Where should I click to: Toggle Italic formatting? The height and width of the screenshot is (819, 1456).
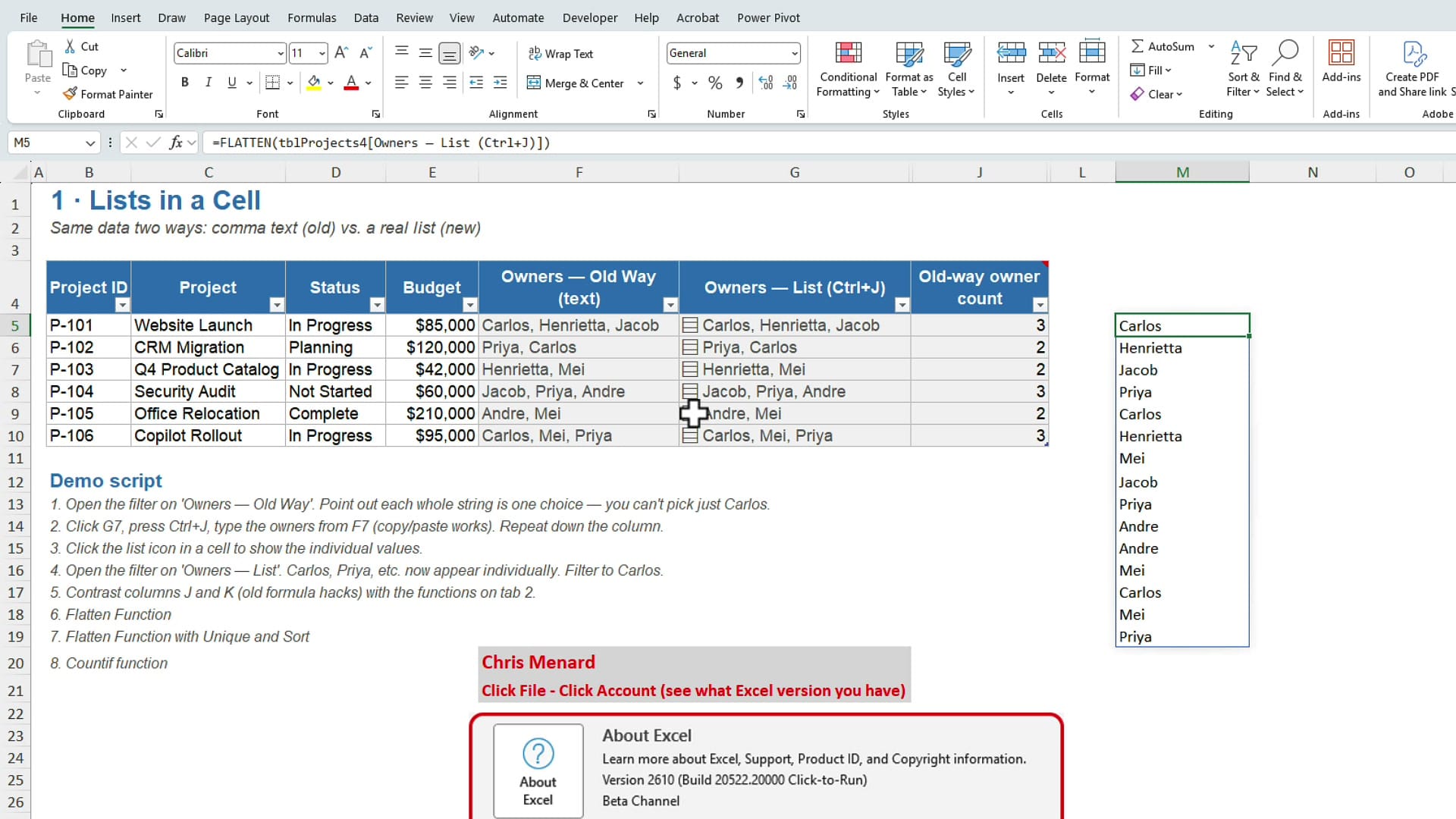pos(208,83)
